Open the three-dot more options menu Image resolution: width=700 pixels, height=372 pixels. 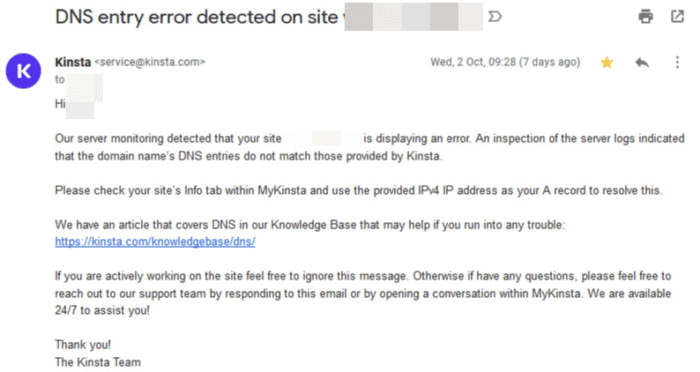pos(677,62)
